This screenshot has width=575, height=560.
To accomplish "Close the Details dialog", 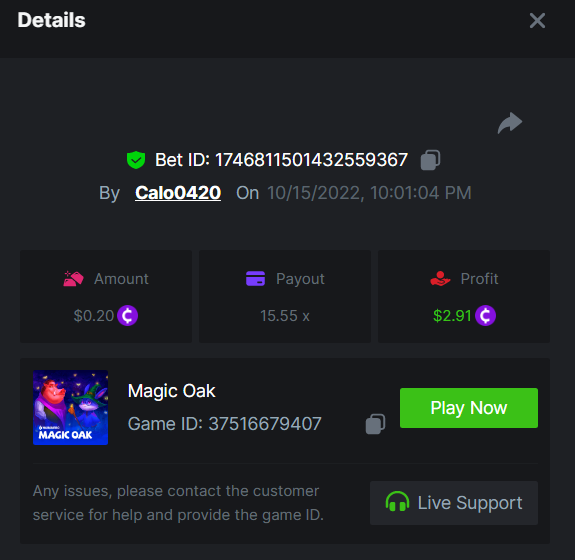I will pyautogui.click(x=537, y=20).
